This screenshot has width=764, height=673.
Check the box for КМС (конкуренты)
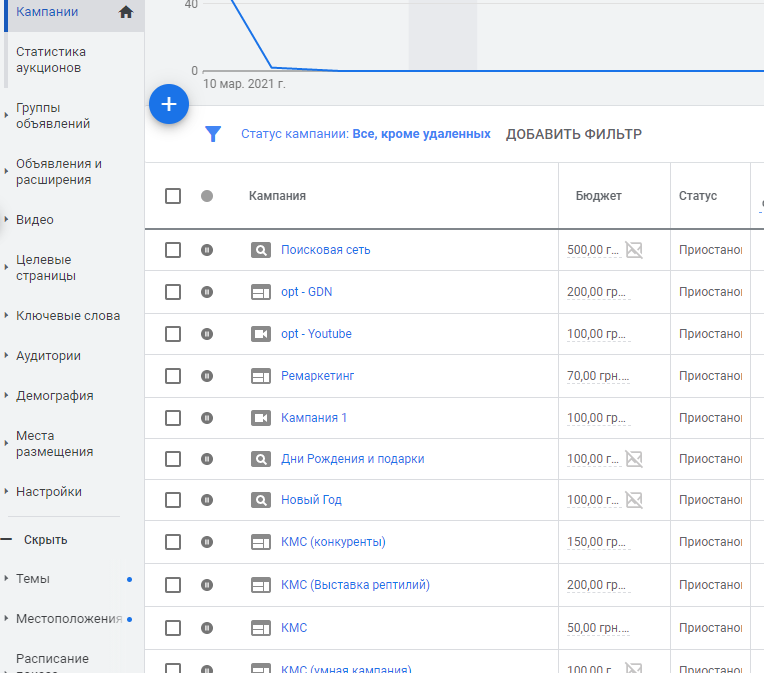point(173,542)
